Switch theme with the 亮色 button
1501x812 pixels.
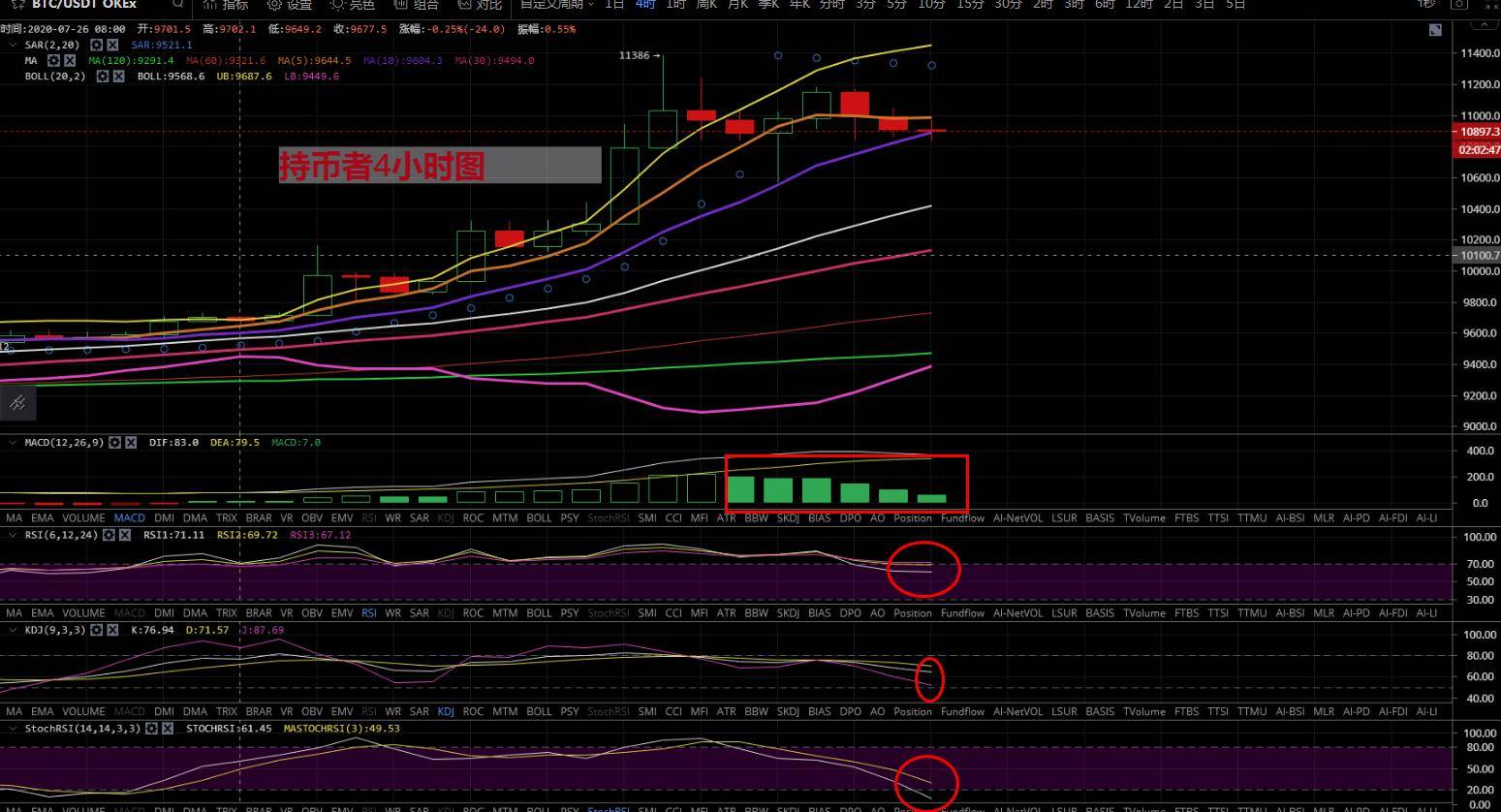pos(353,4)
